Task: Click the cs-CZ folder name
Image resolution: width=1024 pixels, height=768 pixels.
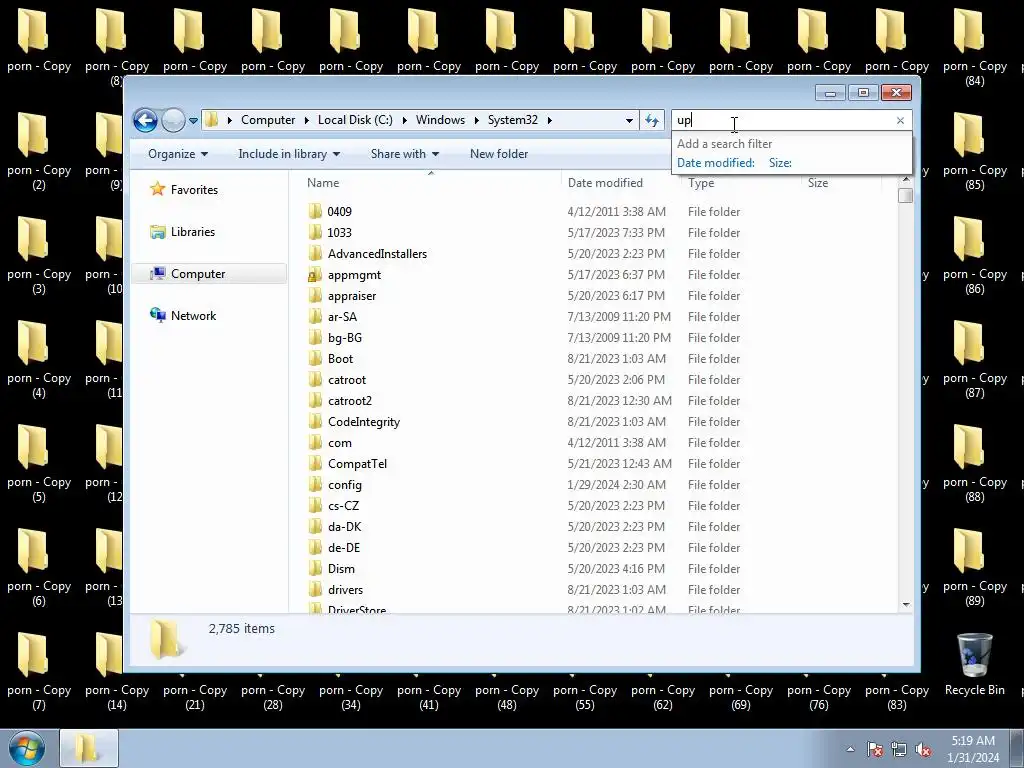Action: click(344, 505)
